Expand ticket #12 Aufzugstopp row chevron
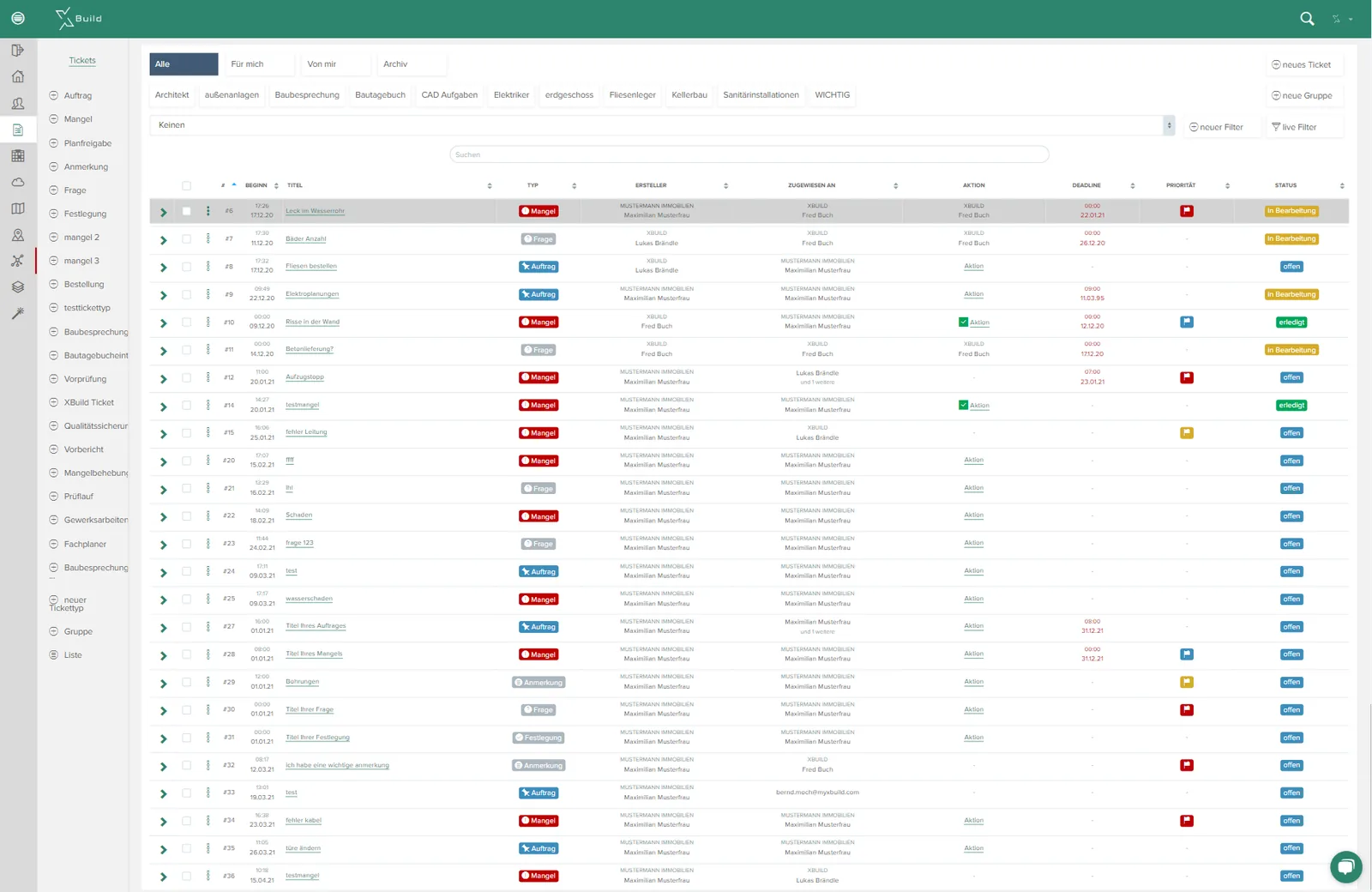This screenshot has width=1372, height=892. coord(164,378)
